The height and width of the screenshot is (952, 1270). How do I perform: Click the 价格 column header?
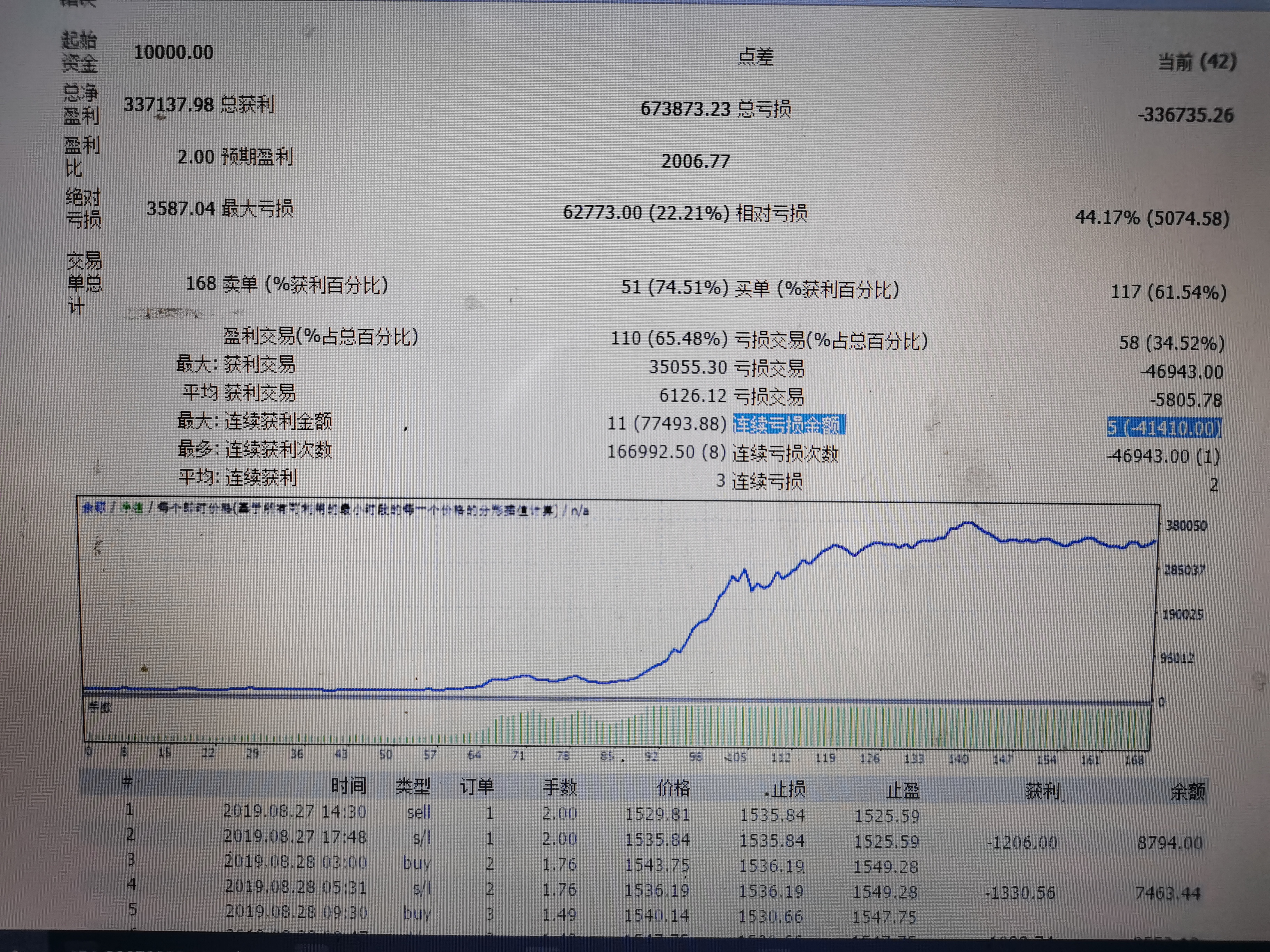(x=673, y=788)
